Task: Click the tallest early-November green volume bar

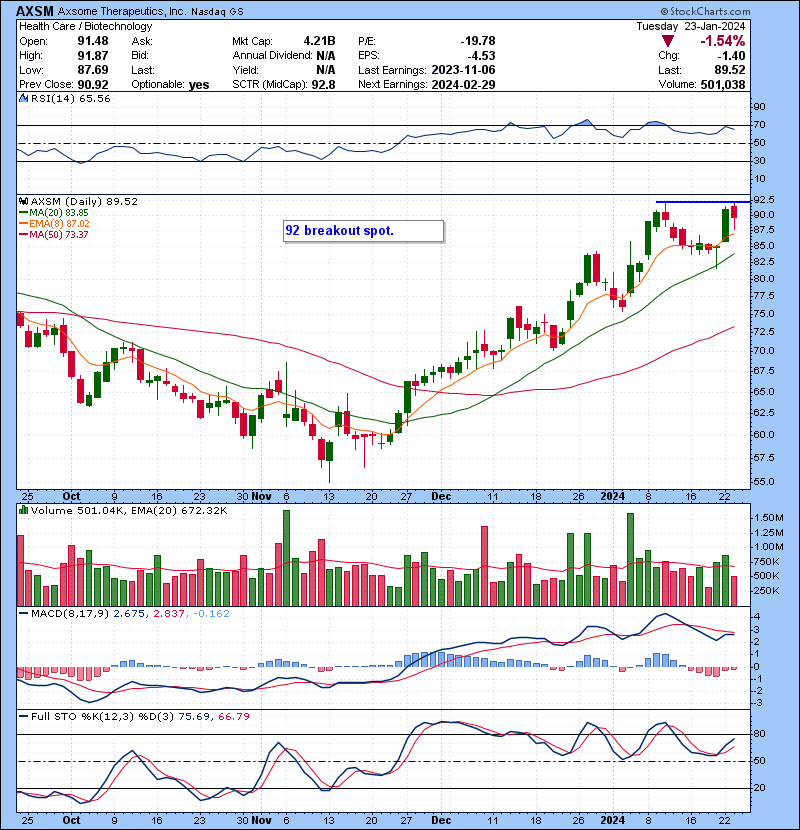Action: 286,558
